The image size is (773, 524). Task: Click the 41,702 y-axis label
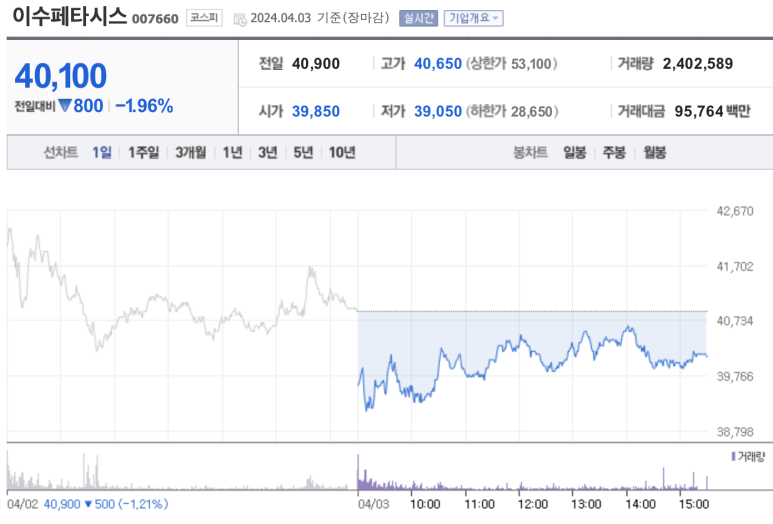coord(735,267)
